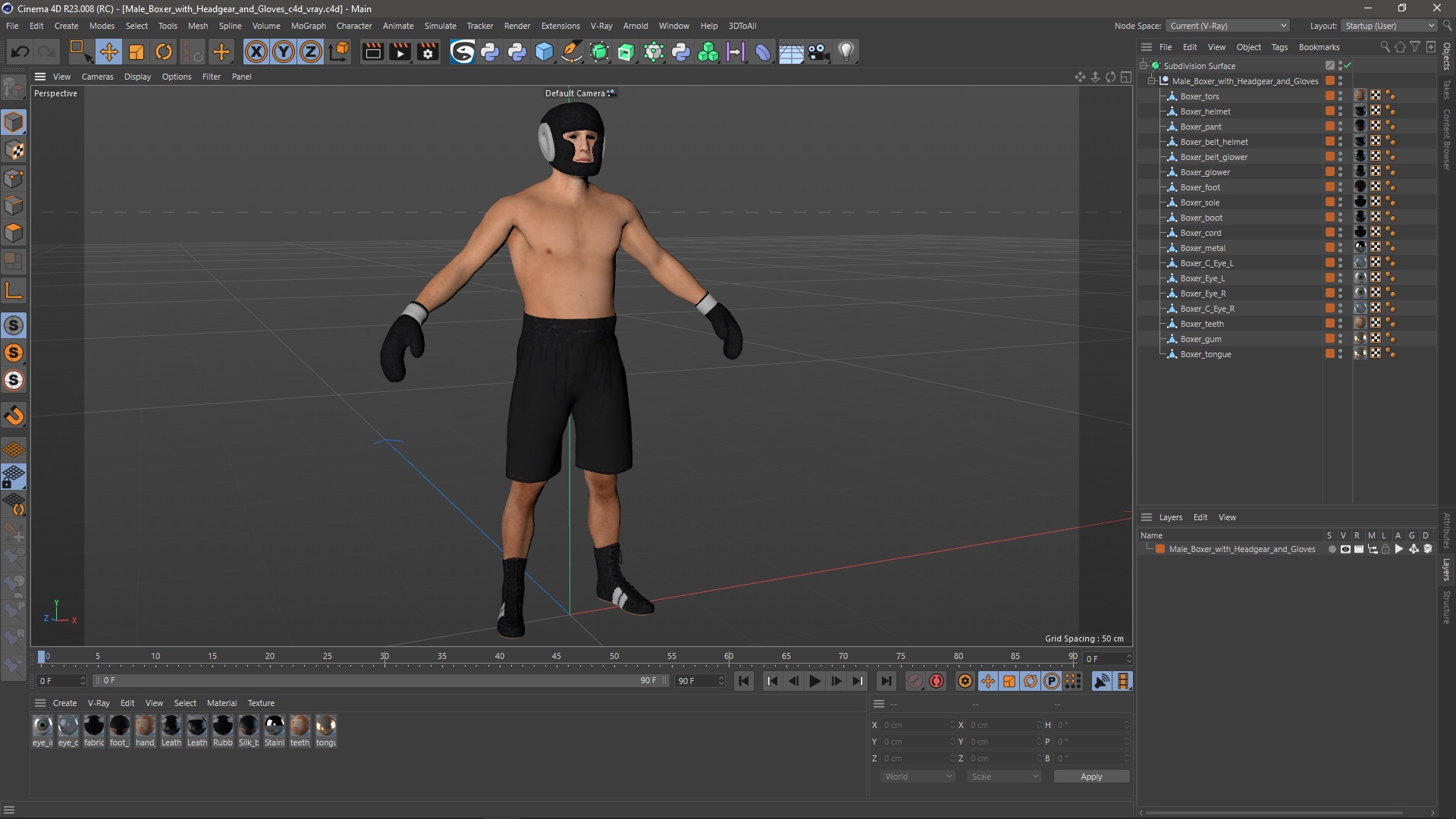Image resolution: width=1456 pixels, height=819 pixels.
Task: Click timeline ruler at frame 45
Action: pos(557,657)
